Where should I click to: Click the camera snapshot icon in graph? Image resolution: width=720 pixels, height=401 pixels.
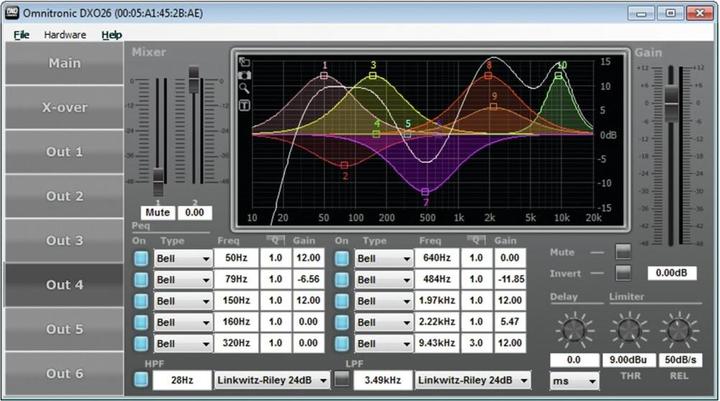point(244,75)
